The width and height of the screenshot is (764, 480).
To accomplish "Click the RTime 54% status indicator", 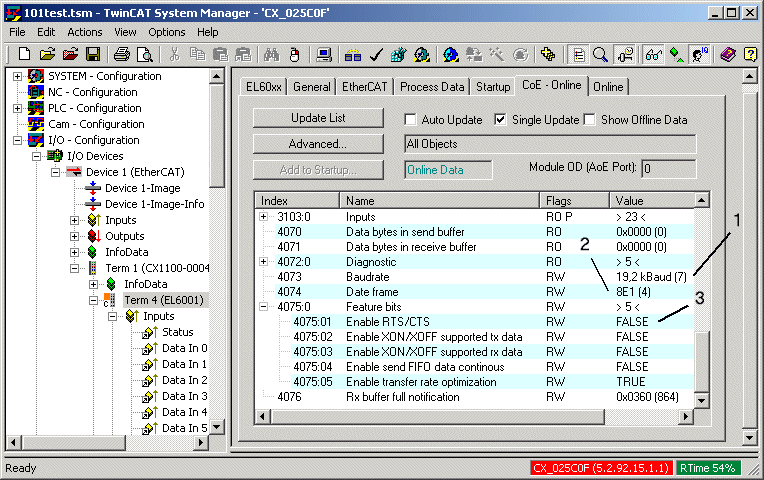I will pos(707,468).
